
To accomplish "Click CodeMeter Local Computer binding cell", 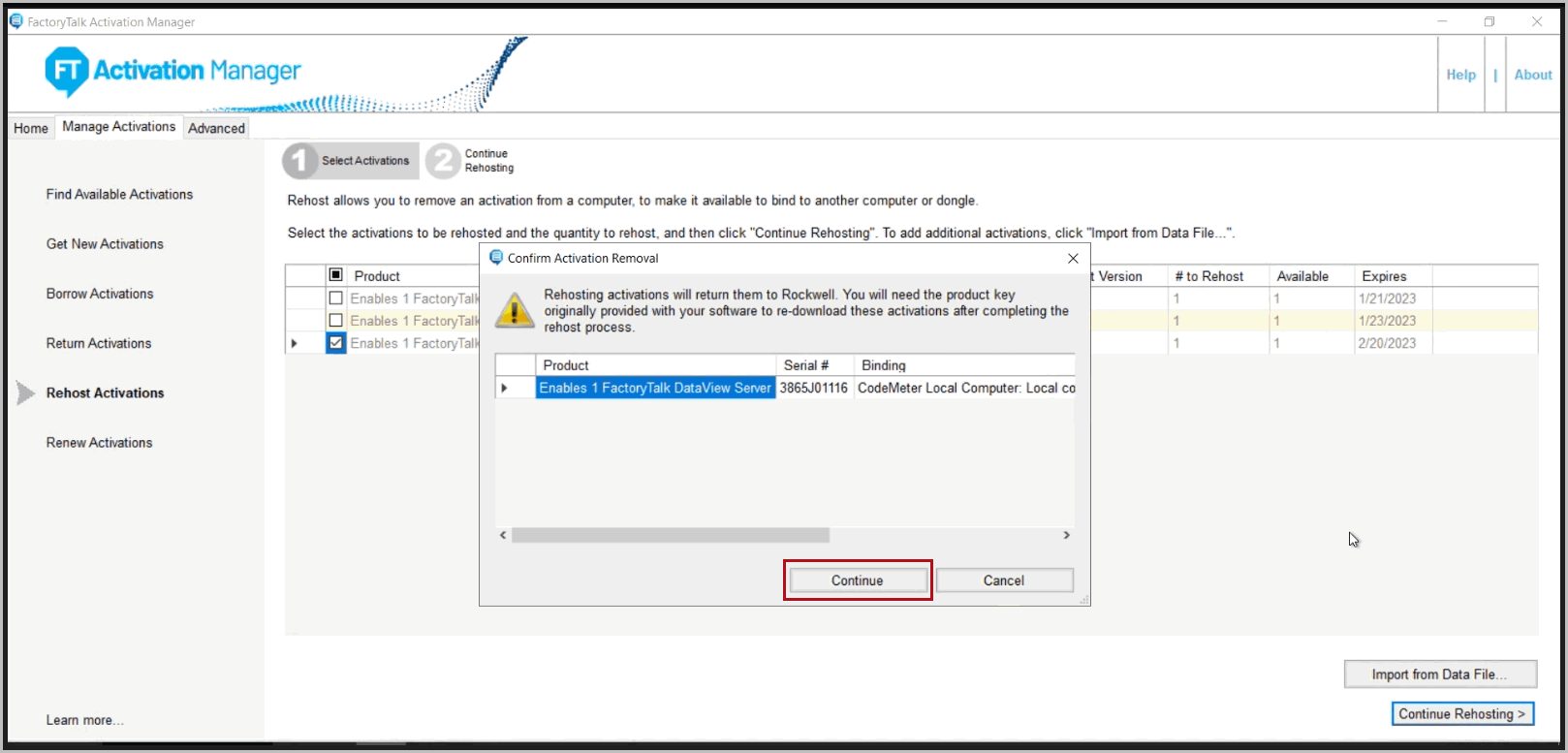I will (965, 388).
